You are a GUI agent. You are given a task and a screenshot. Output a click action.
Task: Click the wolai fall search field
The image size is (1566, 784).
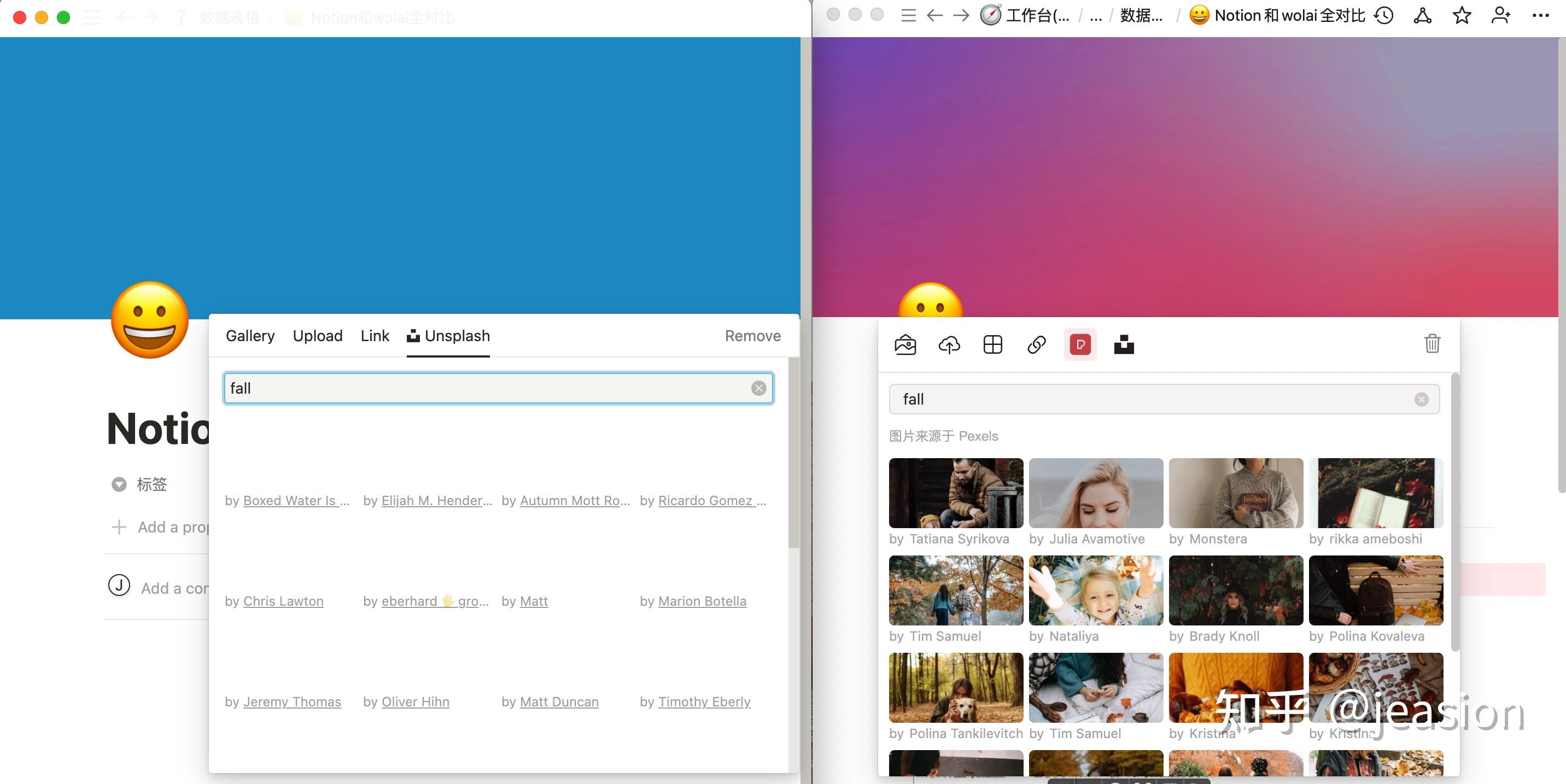1155,399
